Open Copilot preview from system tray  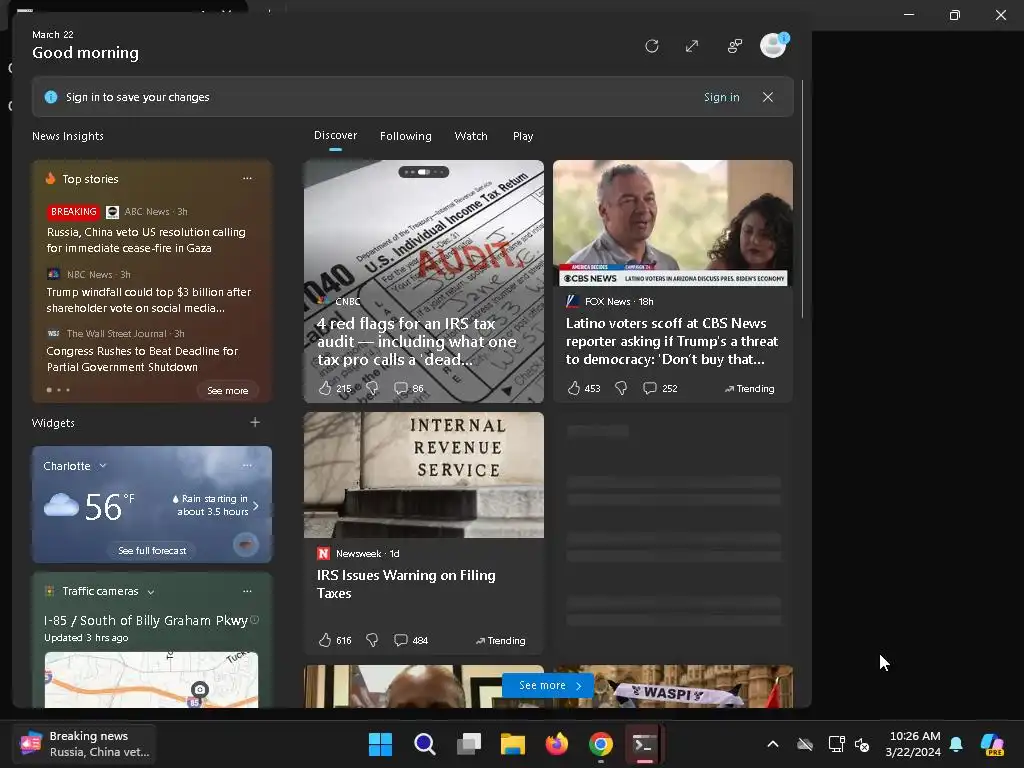(992, 744)
